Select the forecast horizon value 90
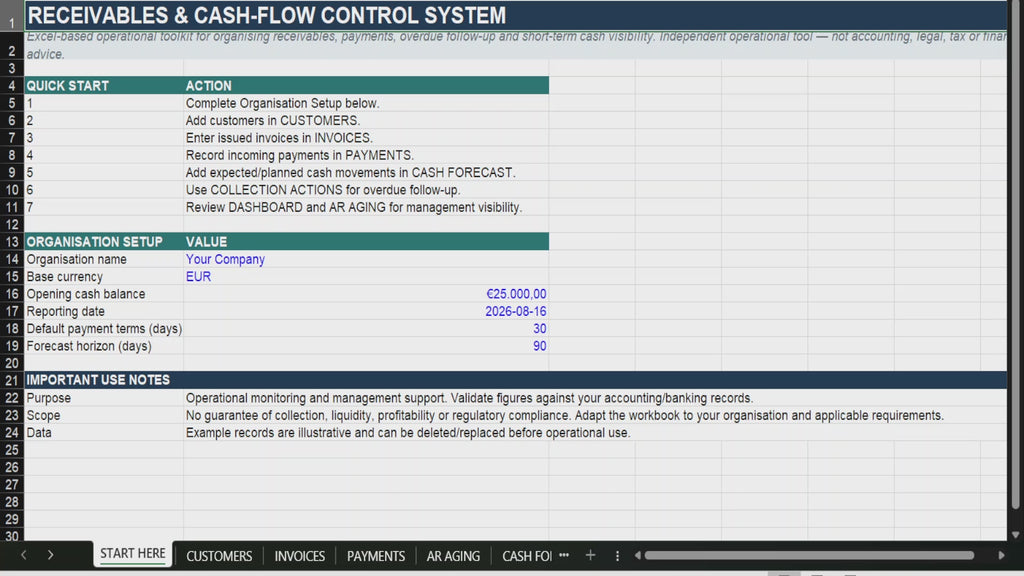 tap(366, 345)
